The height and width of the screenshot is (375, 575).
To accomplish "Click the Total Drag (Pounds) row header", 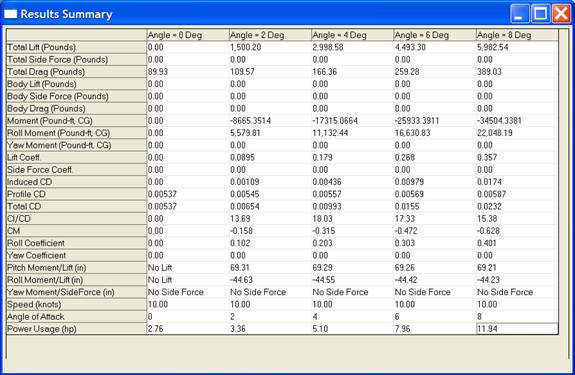I will (x=76, y=72).
